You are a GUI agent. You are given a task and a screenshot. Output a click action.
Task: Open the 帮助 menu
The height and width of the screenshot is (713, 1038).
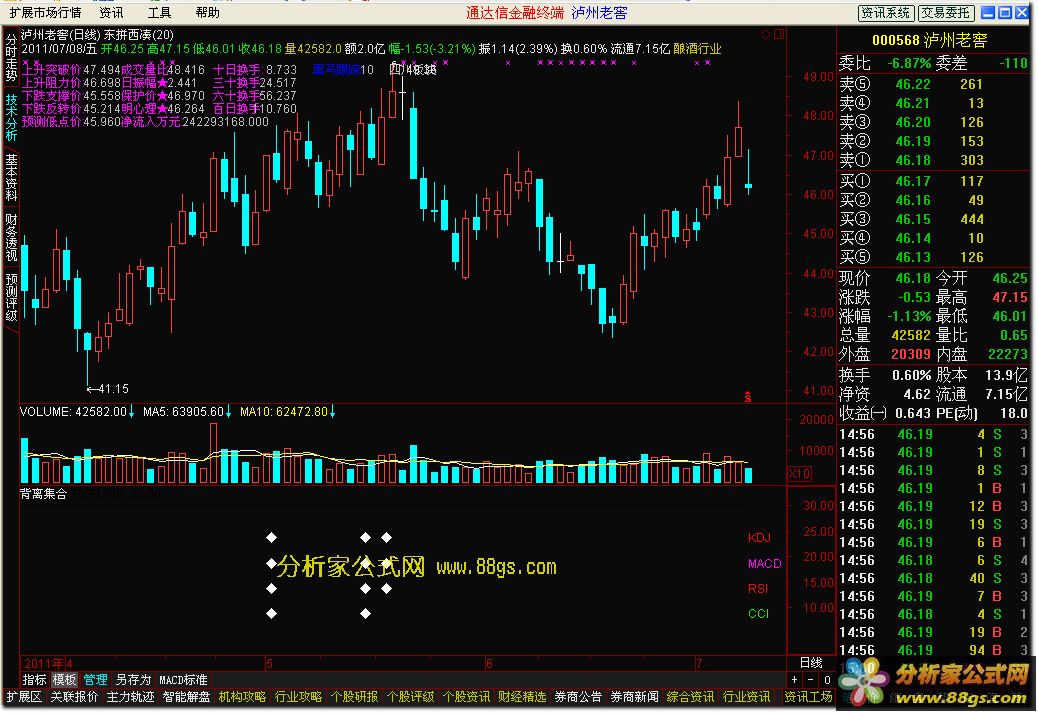tap(207, 13)
